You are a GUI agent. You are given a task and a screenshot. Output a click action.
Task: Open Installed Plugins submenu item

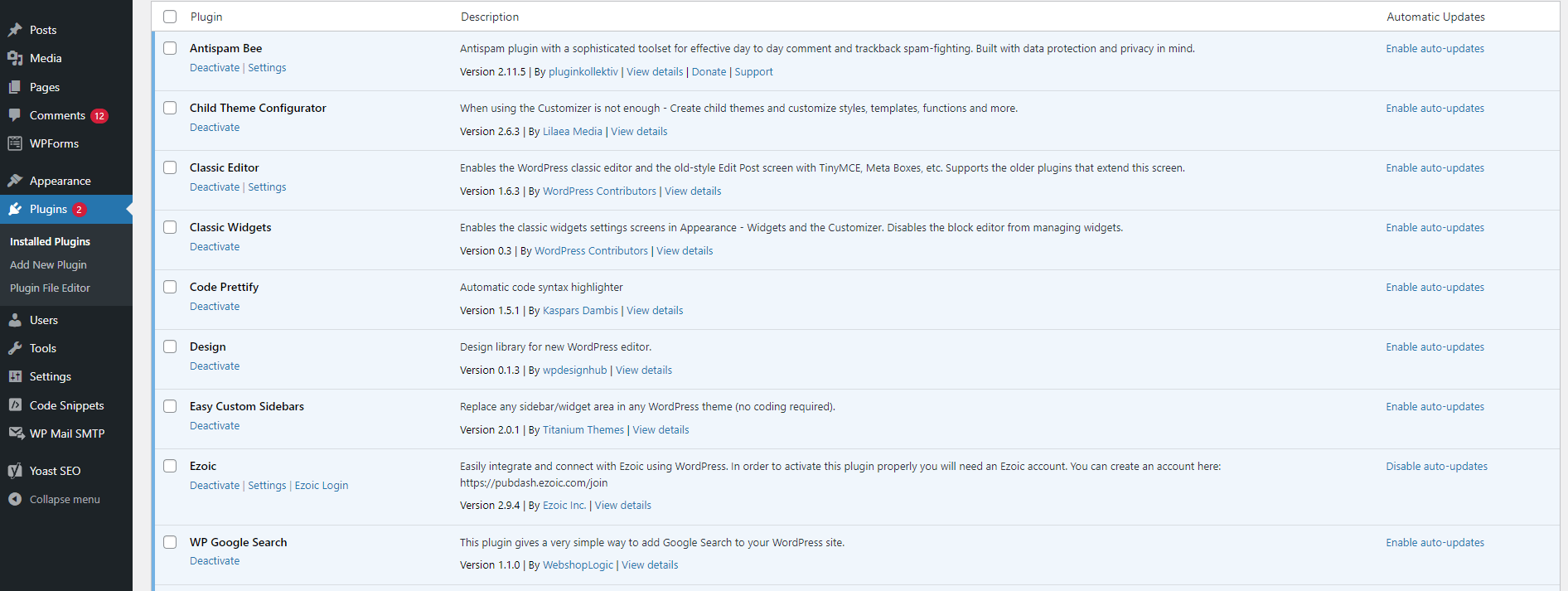50,241
